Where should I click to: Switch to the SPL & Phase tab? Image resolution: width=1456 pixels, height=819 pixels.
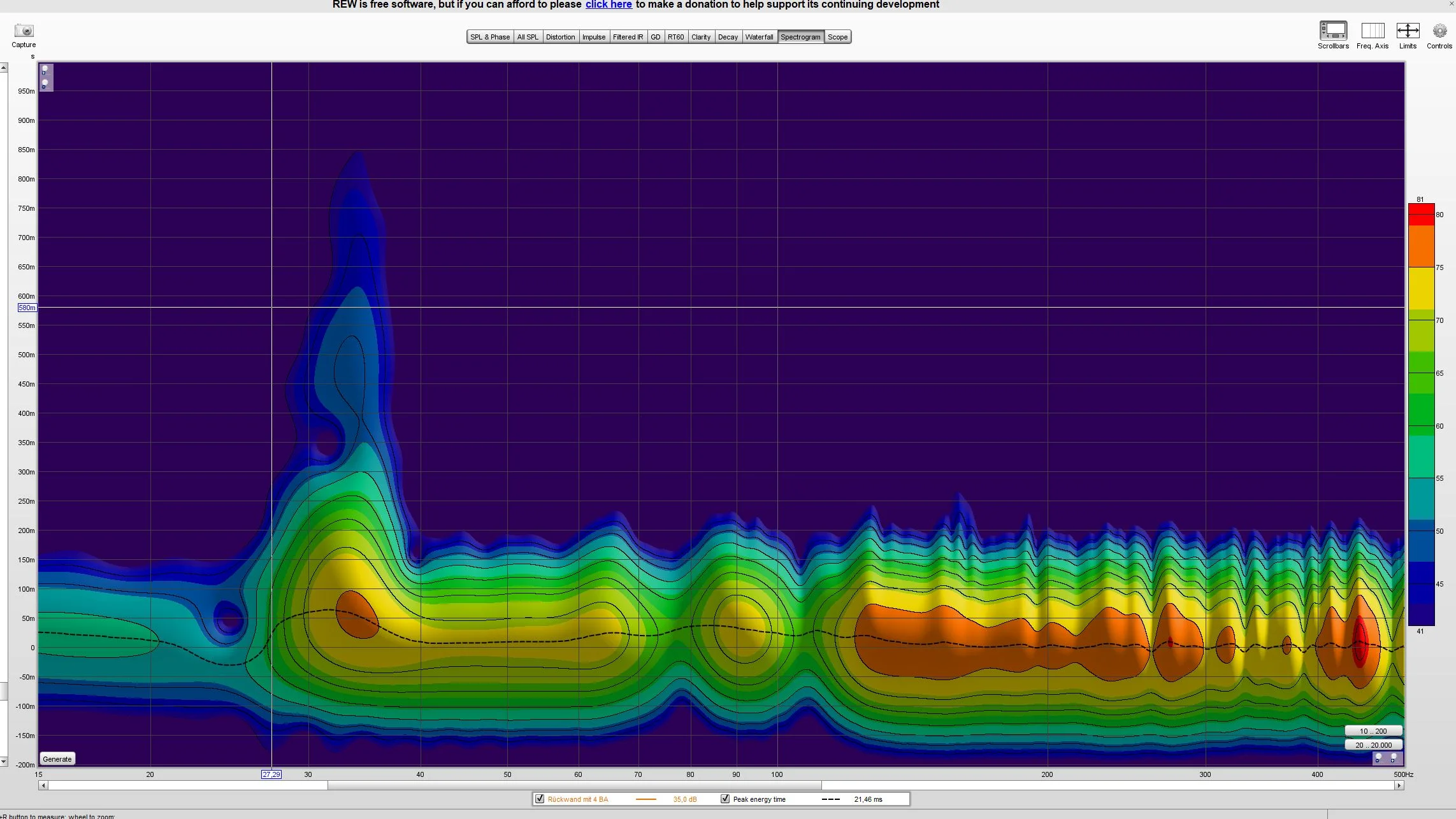coord(490,37)
